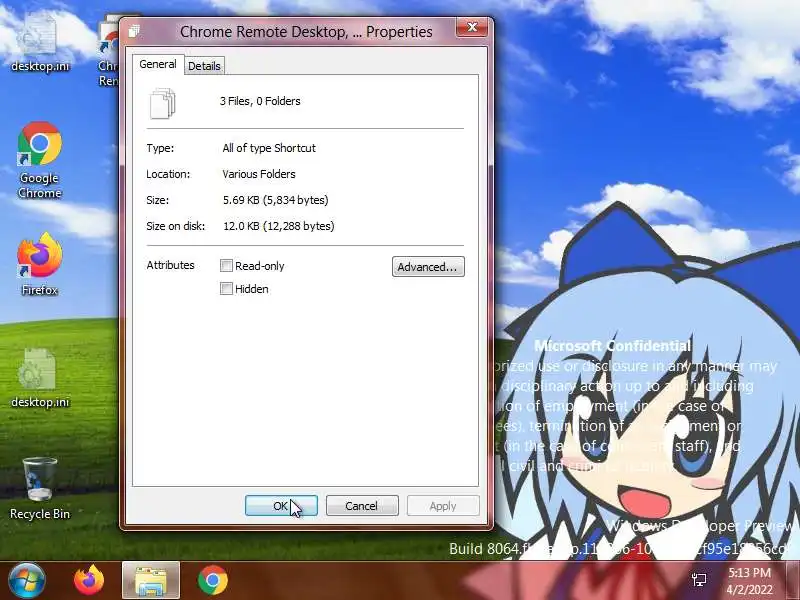Confirm with the OK button
This screenshot has width=800, height=600.
(281, 506)
